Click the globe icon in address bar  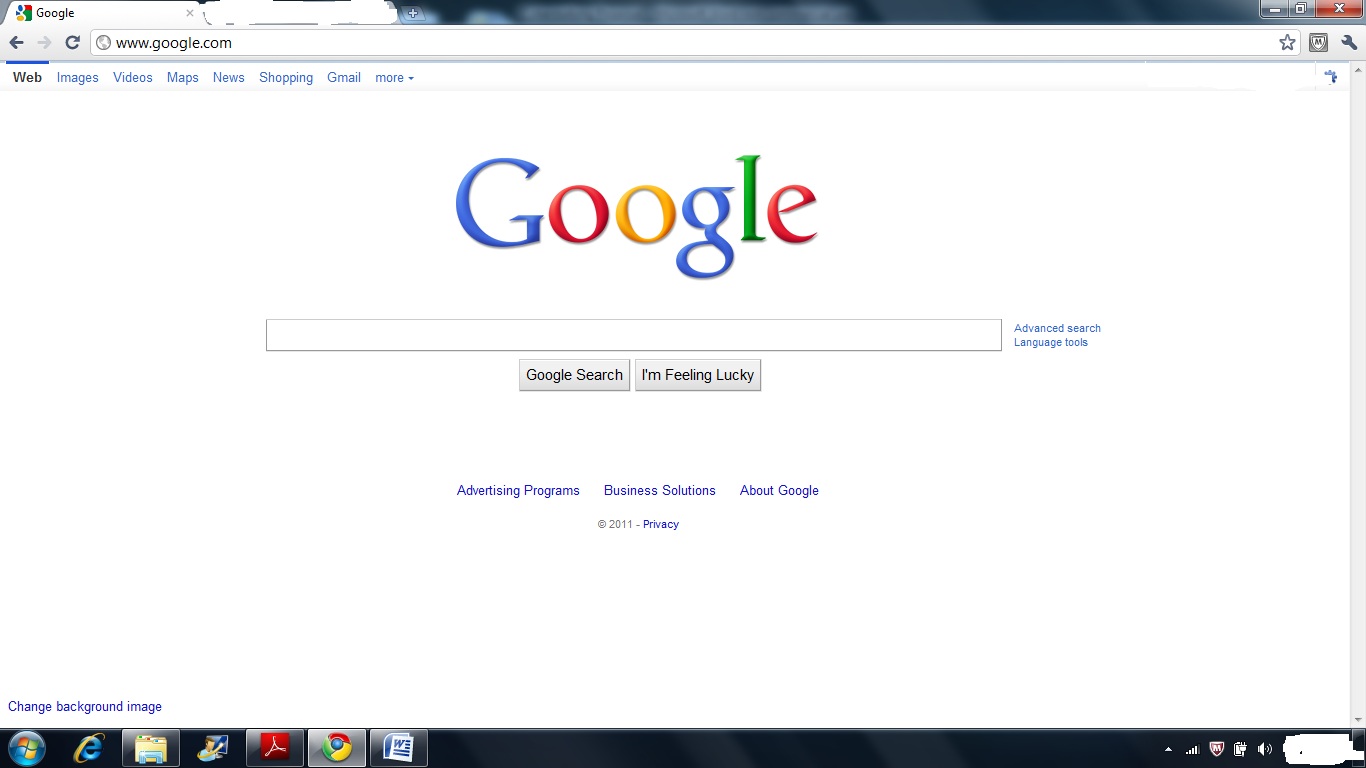pos(103,43)
